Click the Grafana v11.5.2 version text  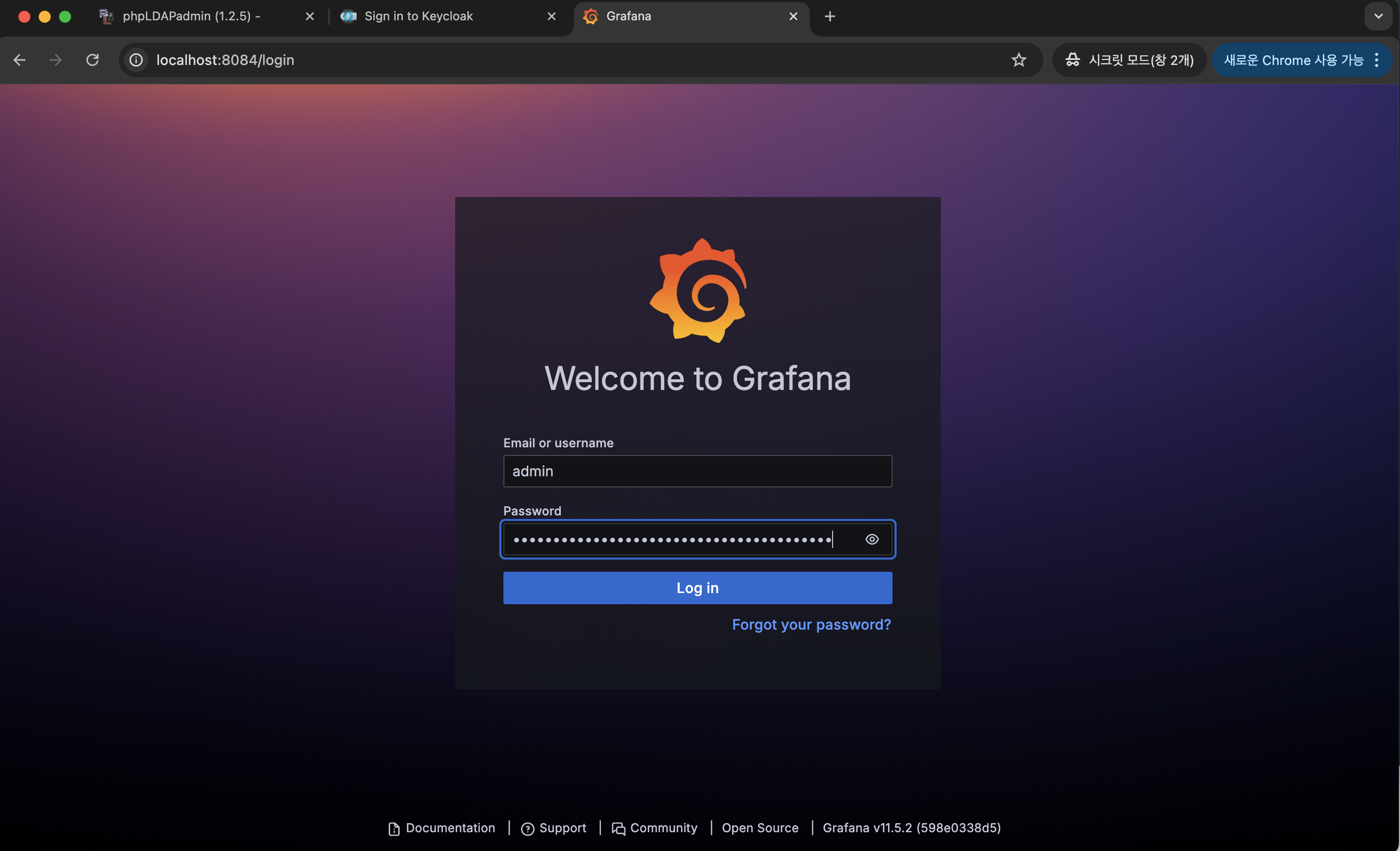pyautogui.click(x=911, y=828)
